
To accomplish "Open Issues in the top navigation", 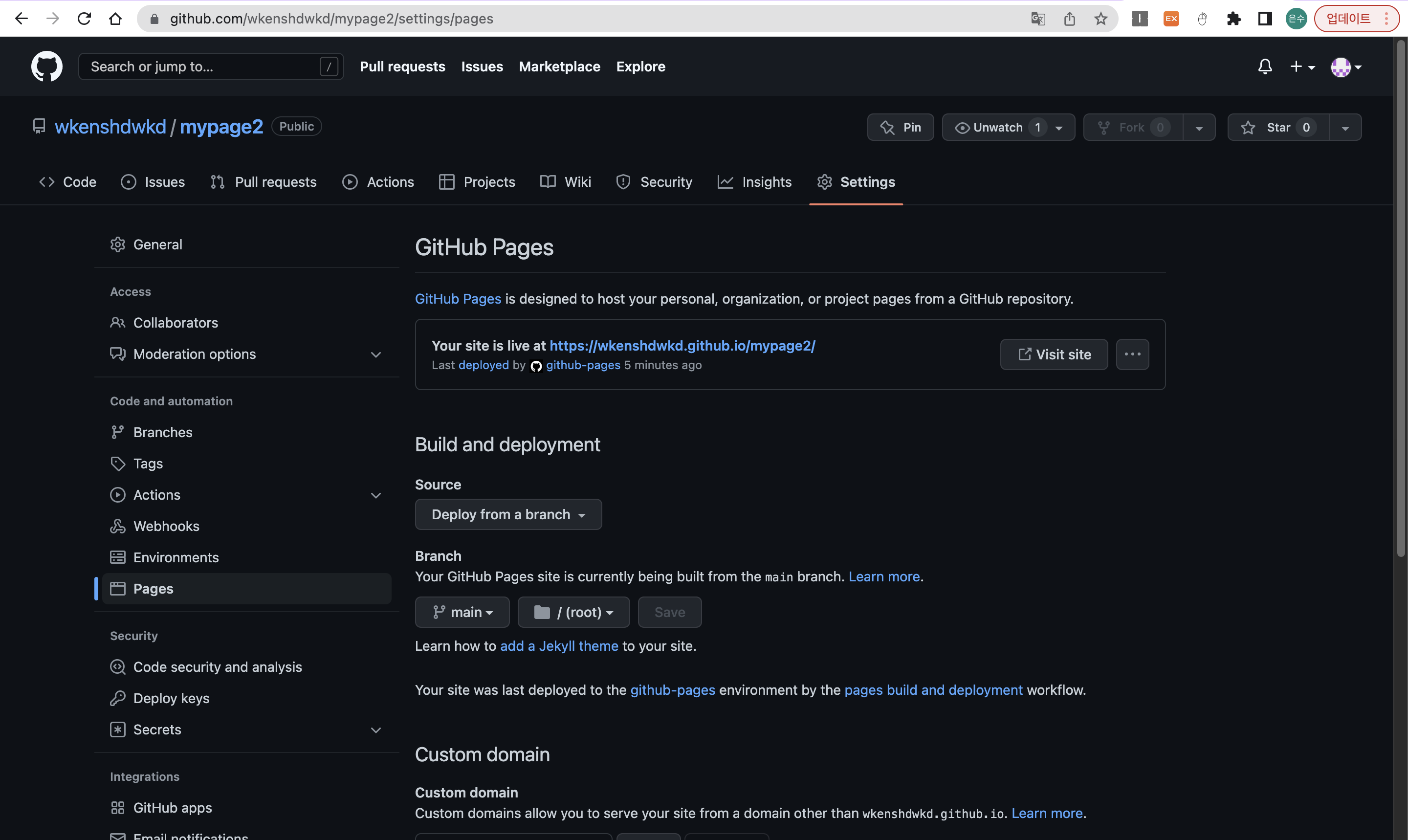I will coord(482,67).
